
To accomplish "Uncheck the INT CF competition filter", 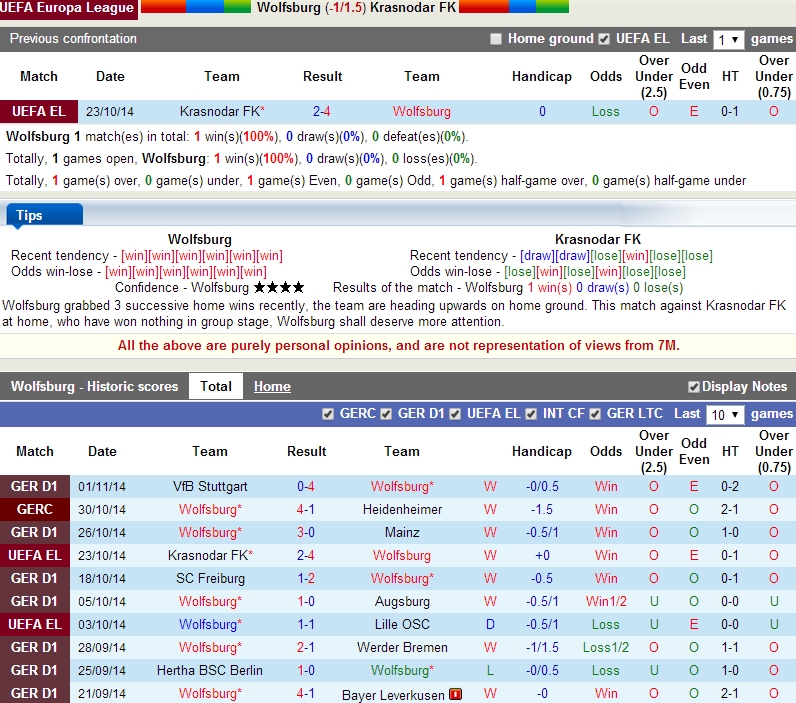I will (x=531, y=414).
